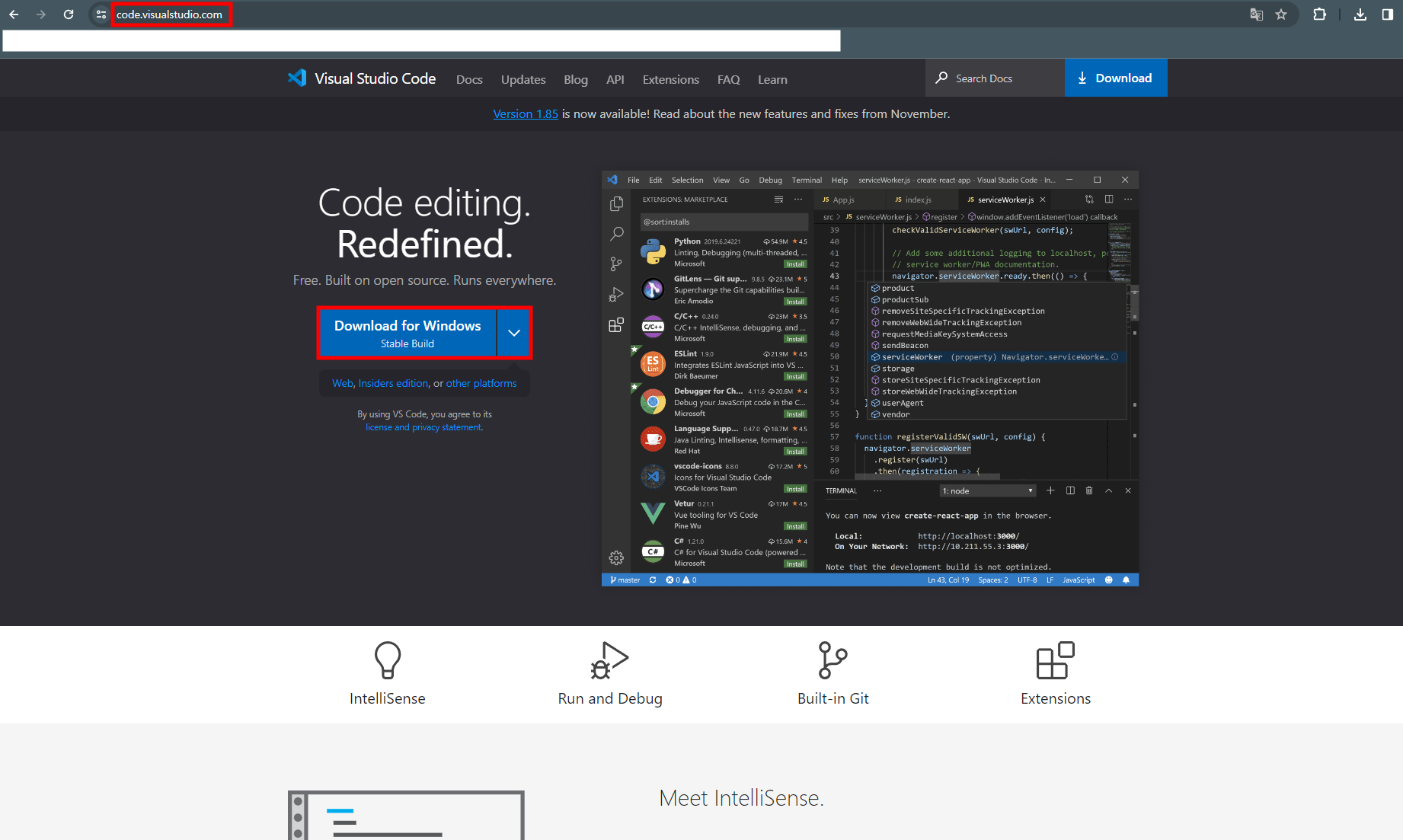This screenshot has height=840, width=1403.
Task: Click the Extensions blocks icon
Action: point(1056,660)
